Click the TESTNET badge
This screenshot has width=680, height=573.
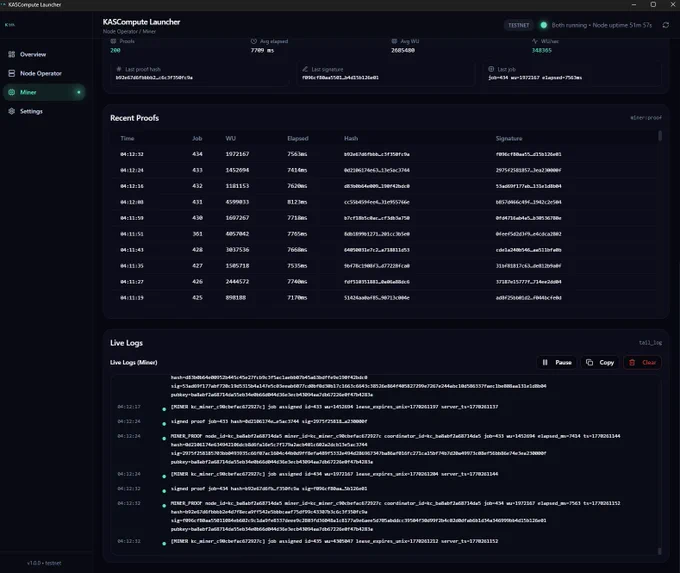click(519, 25)
